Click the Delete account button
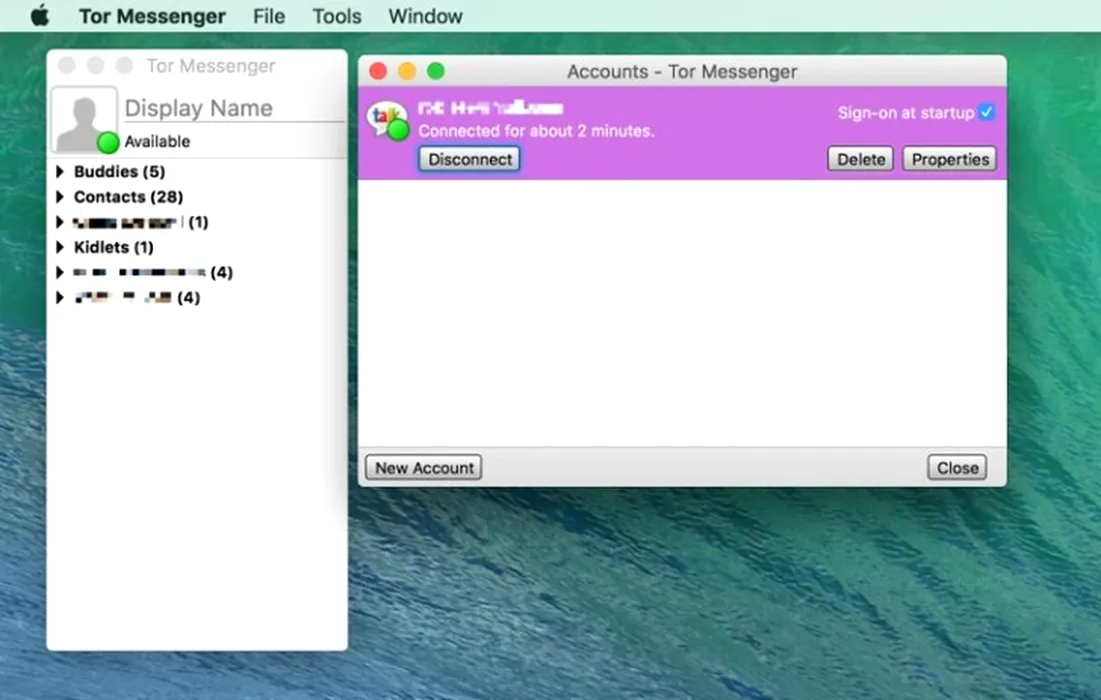The width and height of the screenshot is (1101, 700). coord(860,159)
